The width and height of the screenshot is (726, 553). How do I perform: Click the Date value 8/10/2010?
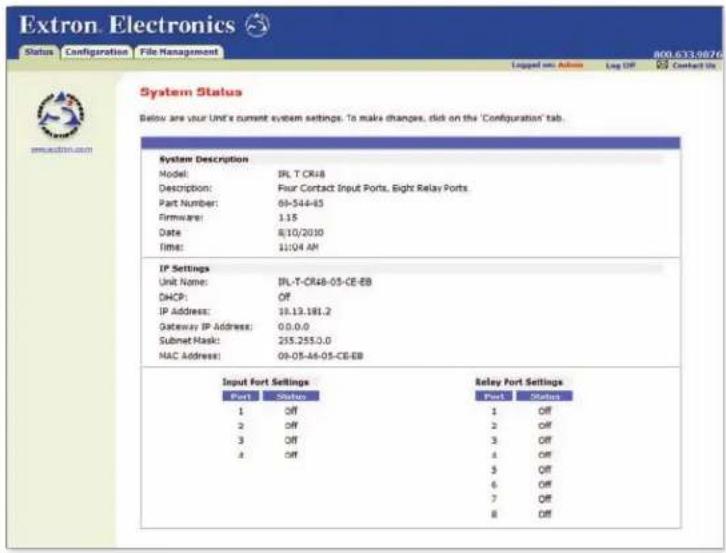pos(300,233)
